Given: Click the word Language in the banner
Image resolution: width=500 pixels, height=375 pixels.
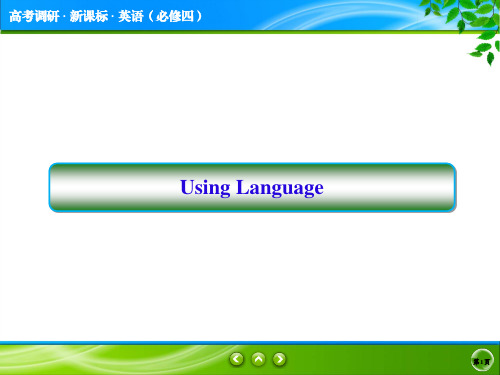Looking at the screenshot, I should [x=280, y=188].
